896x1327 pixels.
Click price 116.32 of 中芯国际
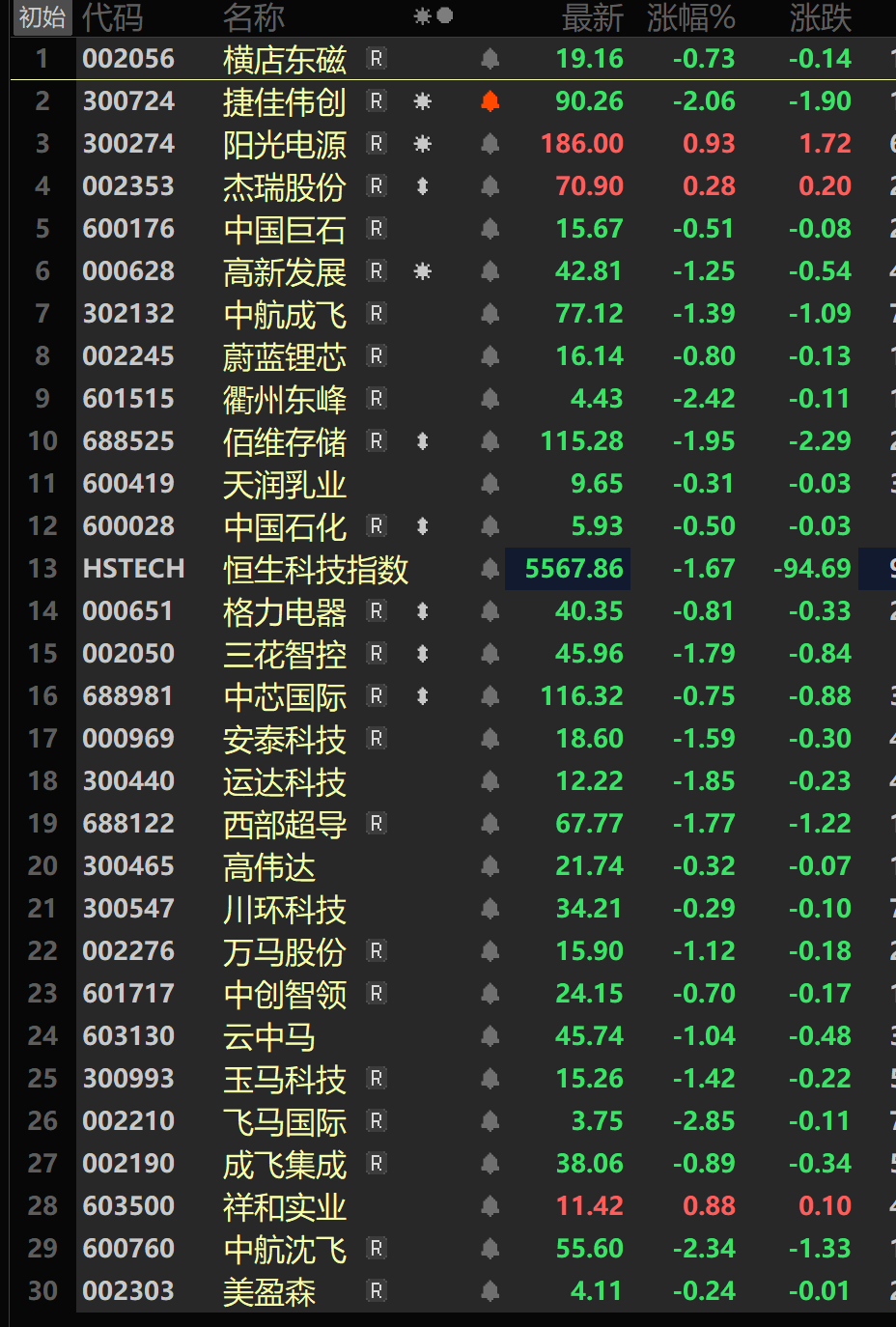(582, 696)
